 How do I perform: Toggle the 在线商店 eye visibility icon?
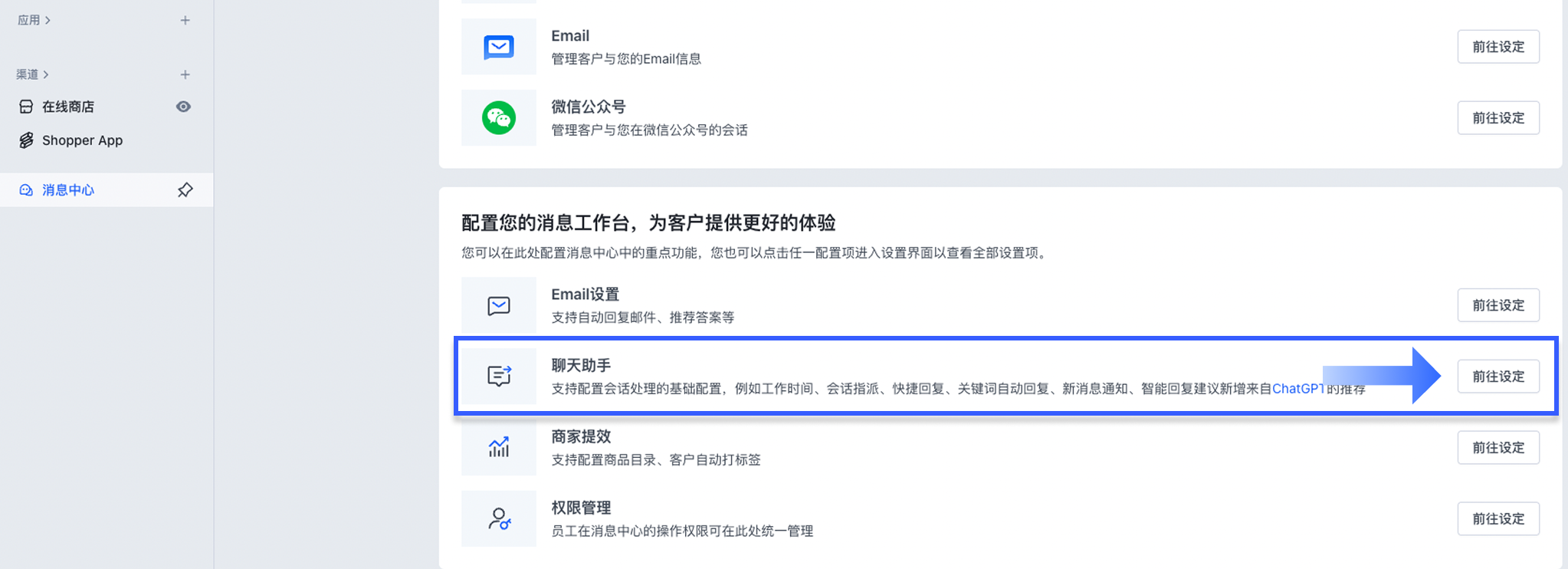point(183,107)
